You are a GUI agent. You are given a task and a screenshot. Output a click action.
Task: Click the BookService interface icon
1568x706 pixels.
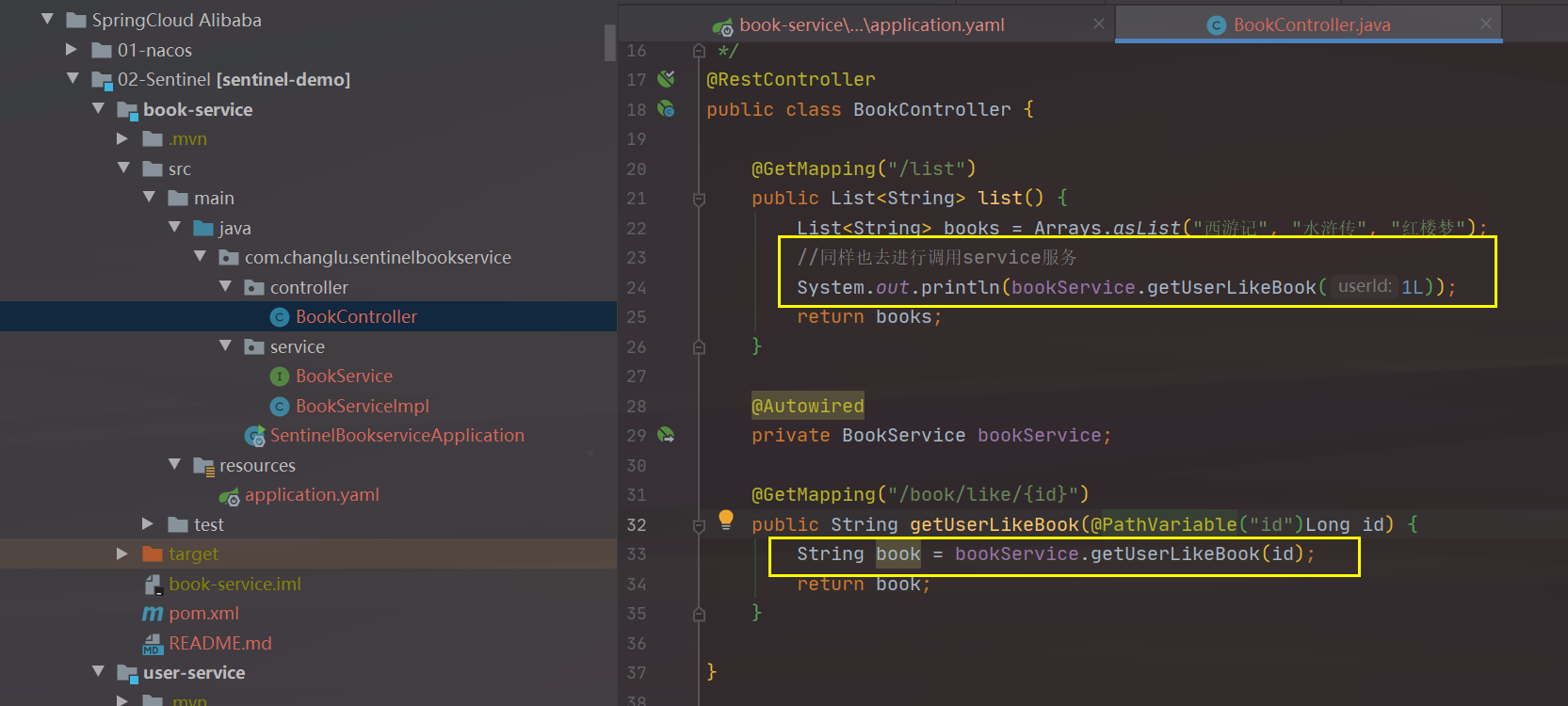(280, 377)
